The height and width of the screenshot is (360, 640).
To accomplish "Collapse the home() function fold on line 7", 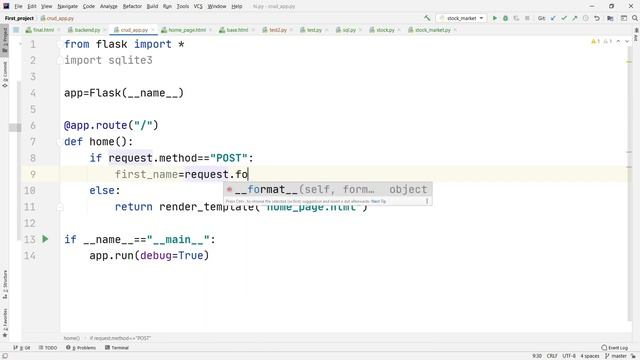I will pos(60,142).
